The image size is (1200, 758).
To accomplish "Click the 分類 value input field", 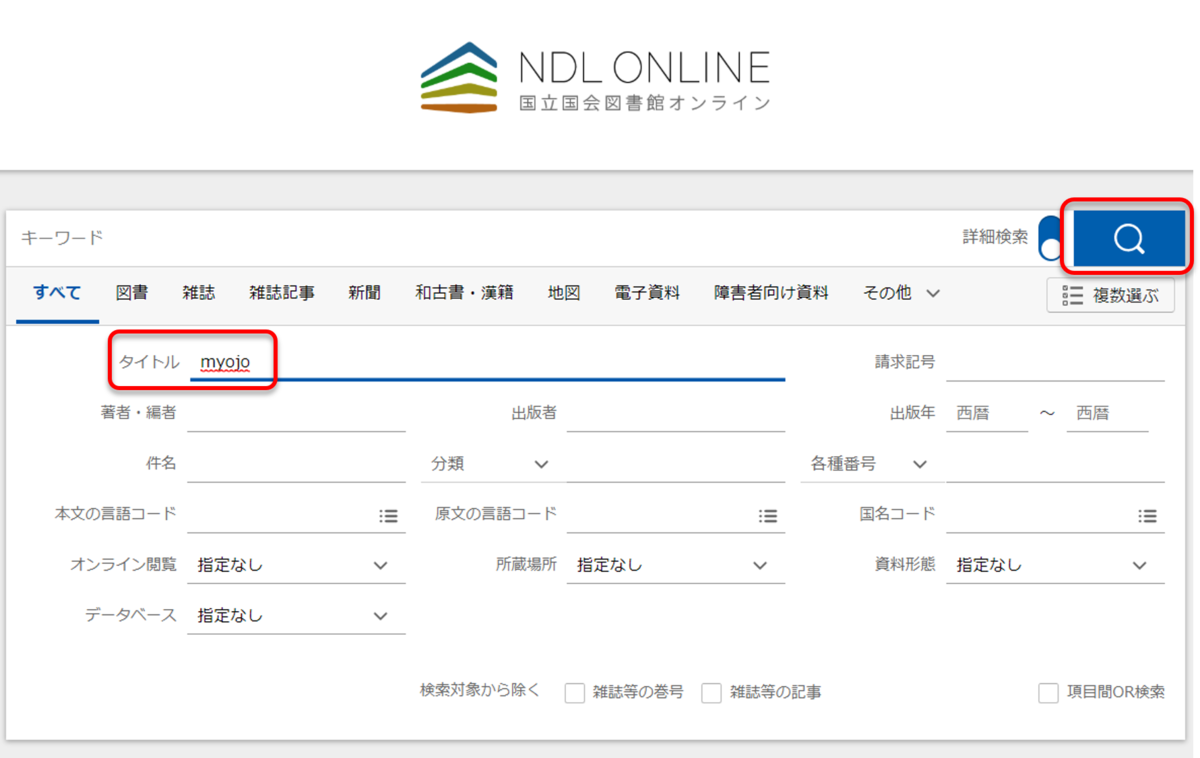I will (x=676, y=464).
